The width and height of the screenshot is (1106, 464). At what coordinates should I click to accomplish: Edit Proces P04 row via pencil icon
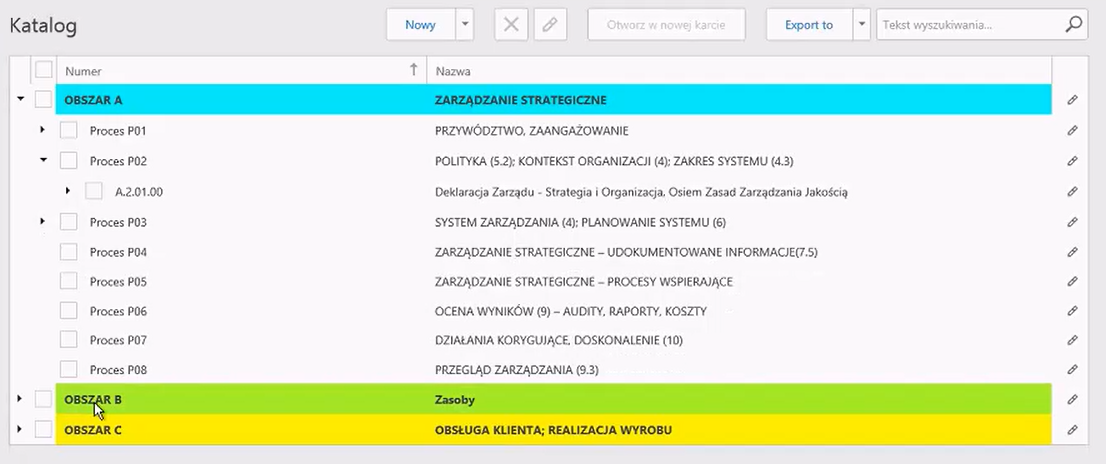click(x=1072, y=252)
